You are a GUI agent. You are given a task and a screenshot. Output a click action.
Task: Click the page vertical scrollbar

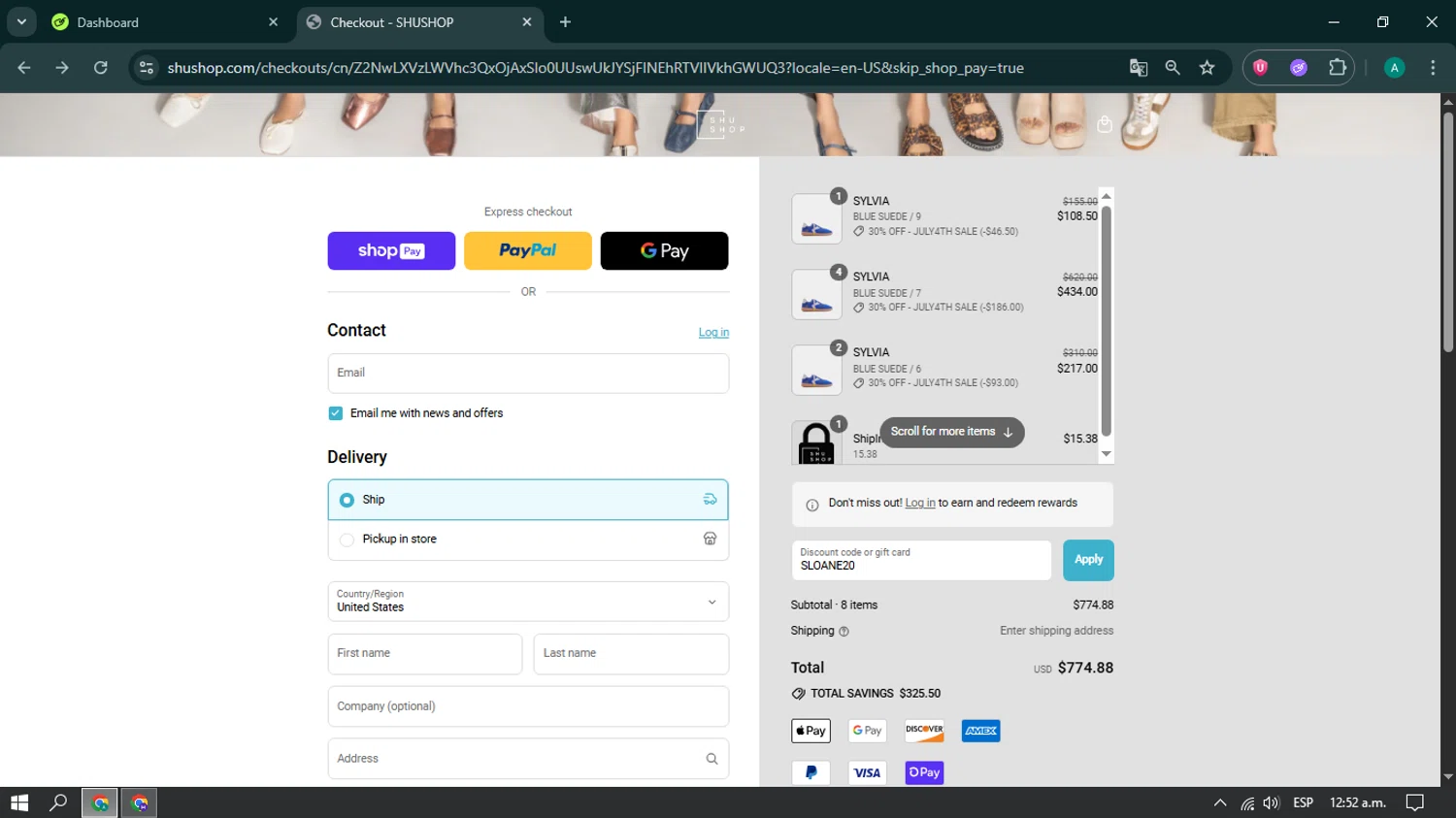tap(1448, 233)
